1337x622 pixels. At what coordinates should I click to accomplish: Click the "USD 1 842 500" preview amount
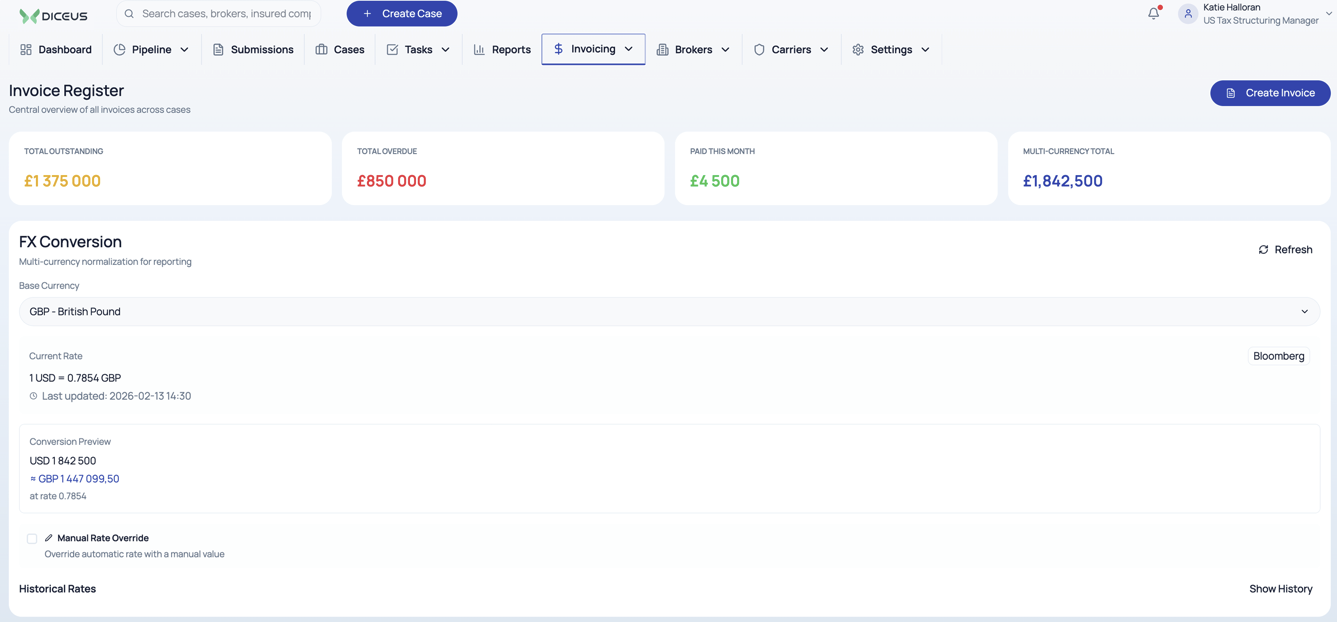[x=63, y=461]
